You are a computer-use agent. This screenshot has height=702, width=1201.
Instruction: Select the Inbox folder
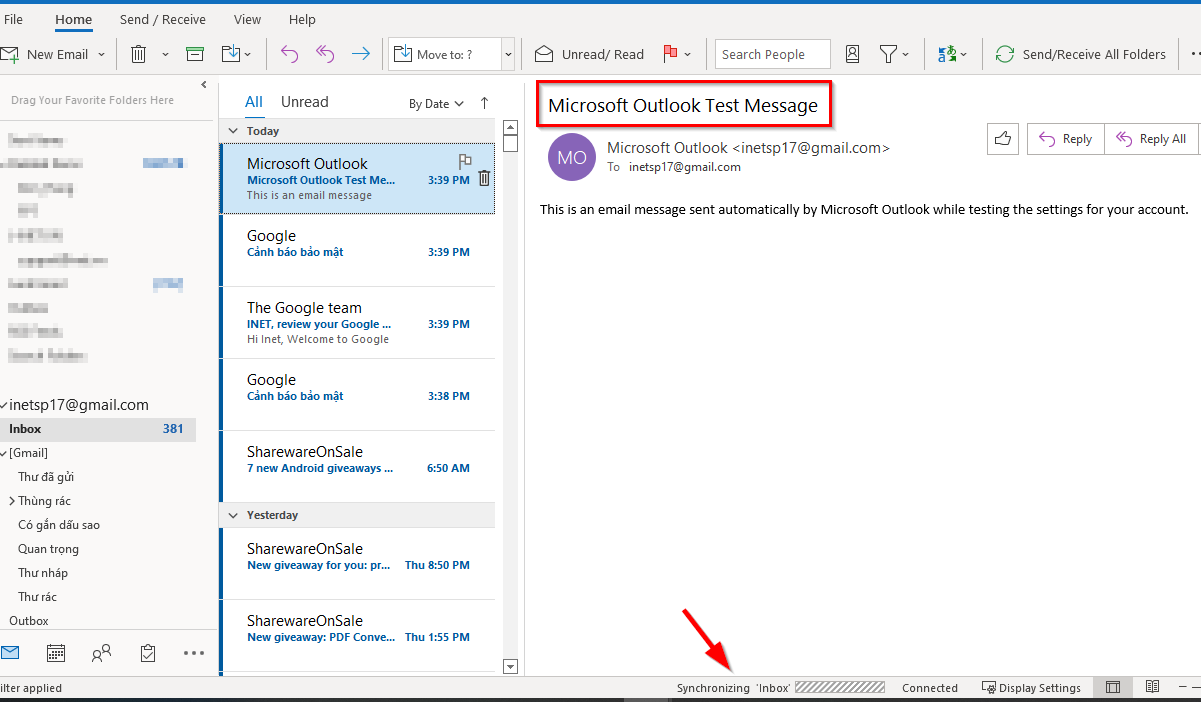point(98,429)
